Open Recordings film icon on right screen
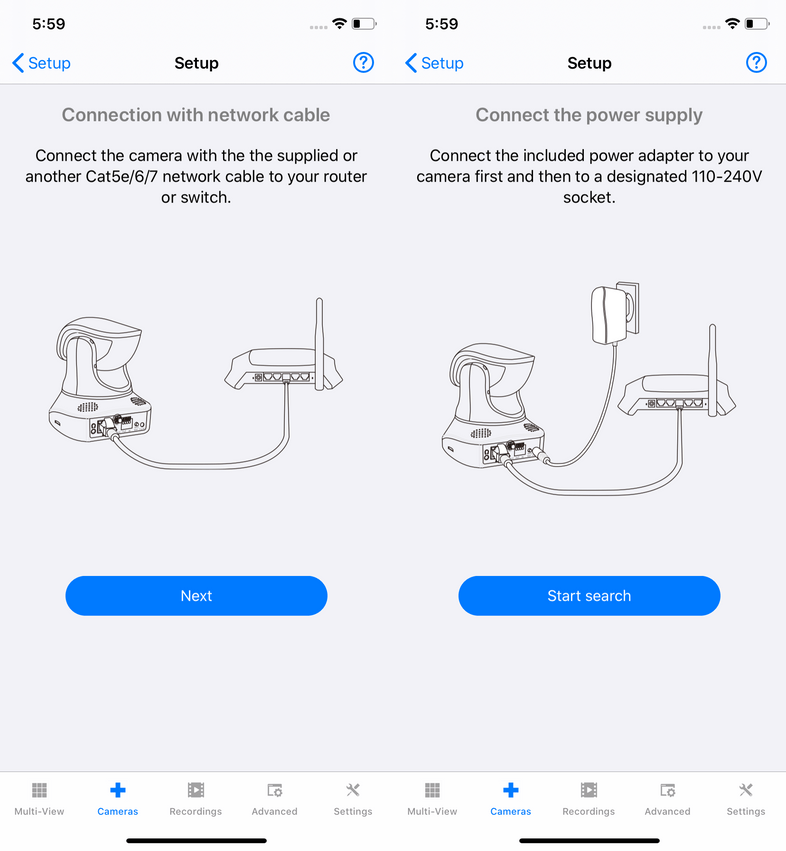The image size is (786, 851). (x=589, y=790)
